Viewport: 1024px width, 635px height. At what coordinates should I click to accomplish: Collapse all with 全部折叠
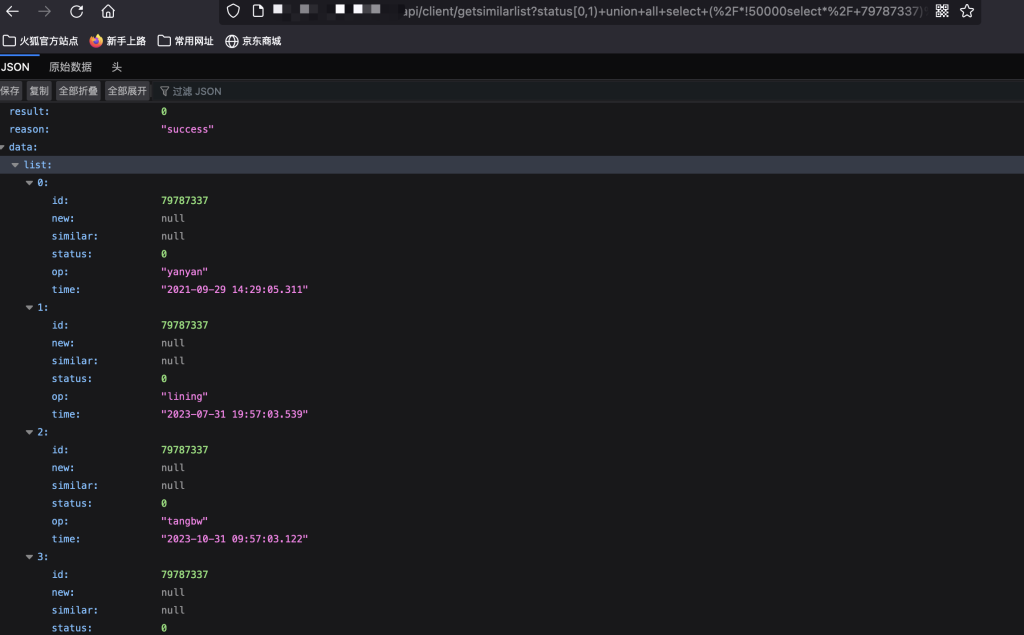pos(78,91)
